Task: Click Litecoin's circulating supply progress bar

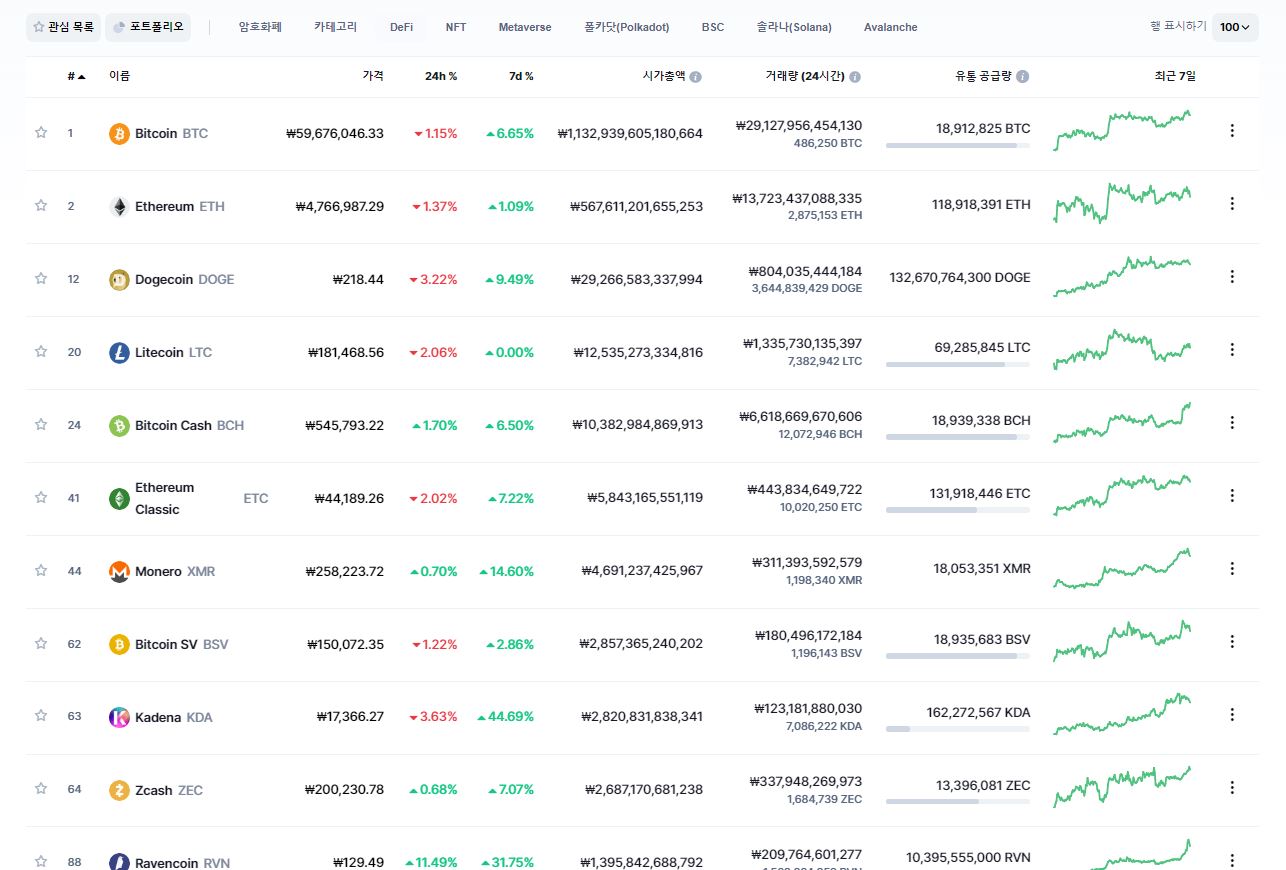Action: coord(958,365)
